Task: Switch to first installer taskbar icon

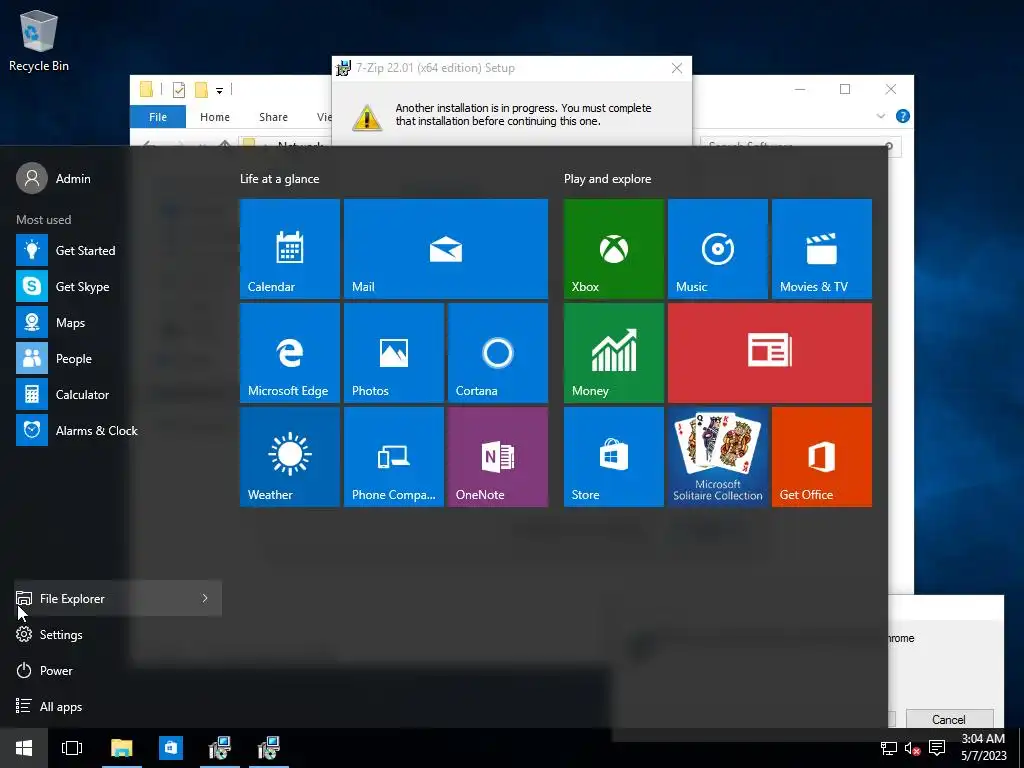Action: coord(219,748)
